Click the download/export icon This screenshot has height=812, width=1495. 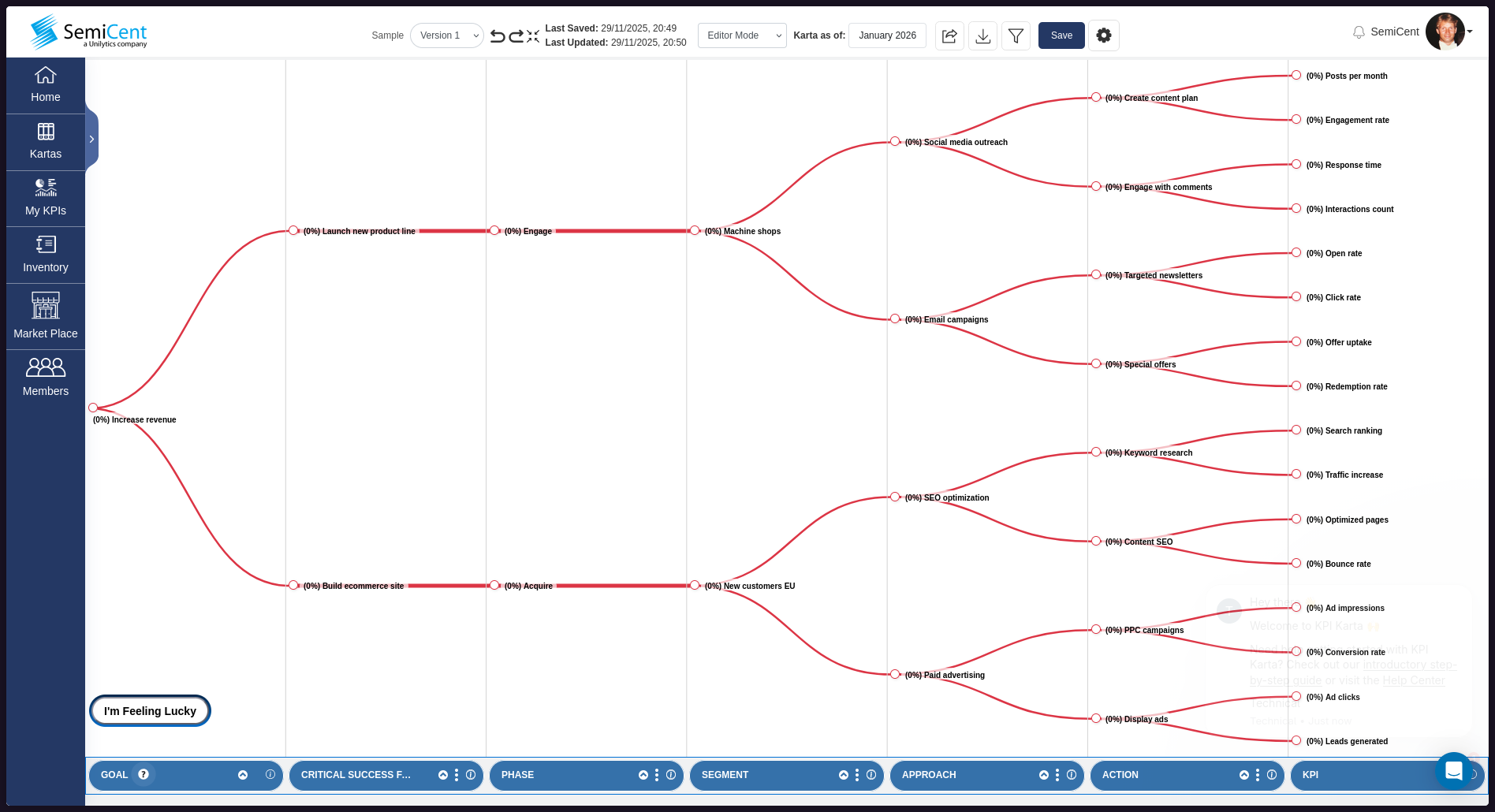(982, 35)
